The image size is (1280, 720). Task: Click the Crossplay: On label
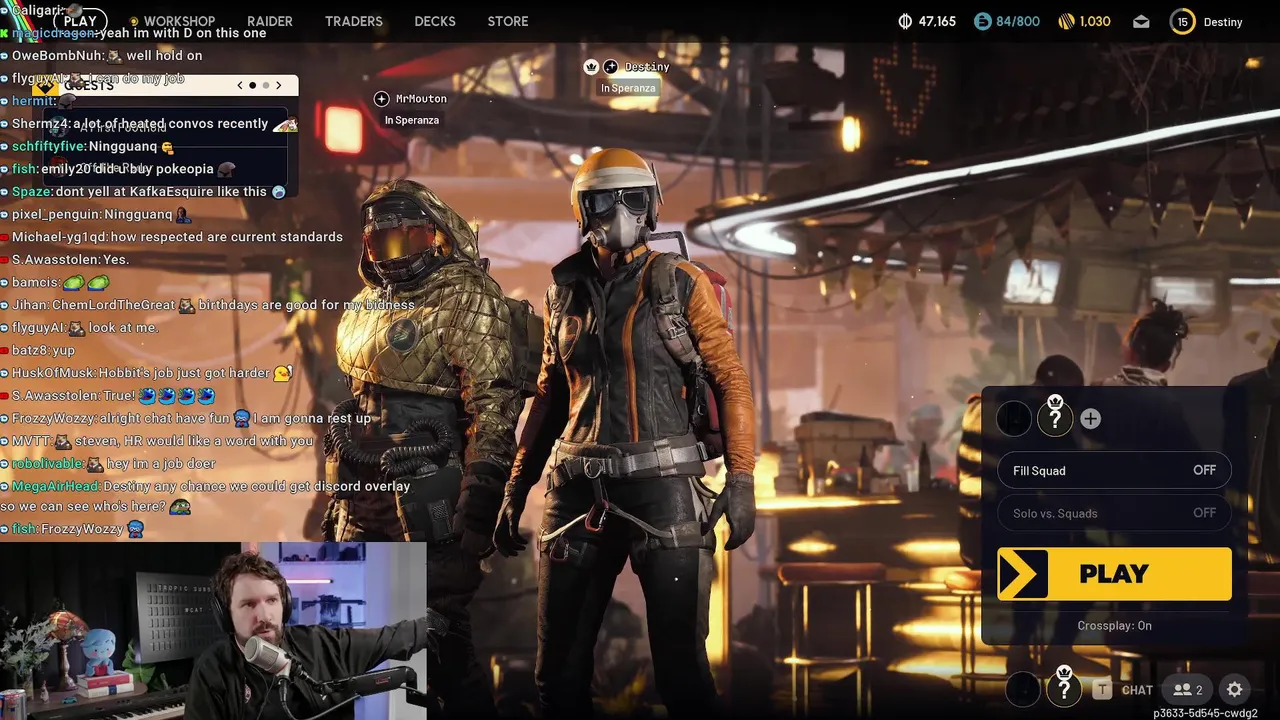[1114, 625]
